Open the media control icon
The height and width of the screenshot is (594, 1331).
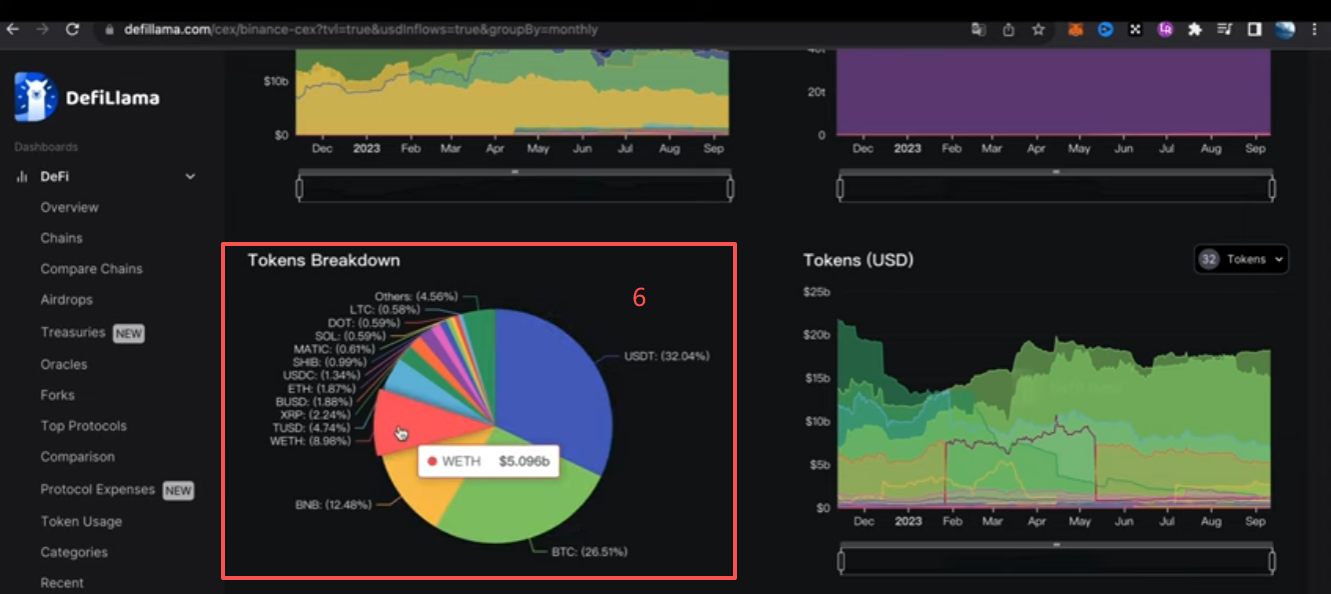click(1224, 30)
